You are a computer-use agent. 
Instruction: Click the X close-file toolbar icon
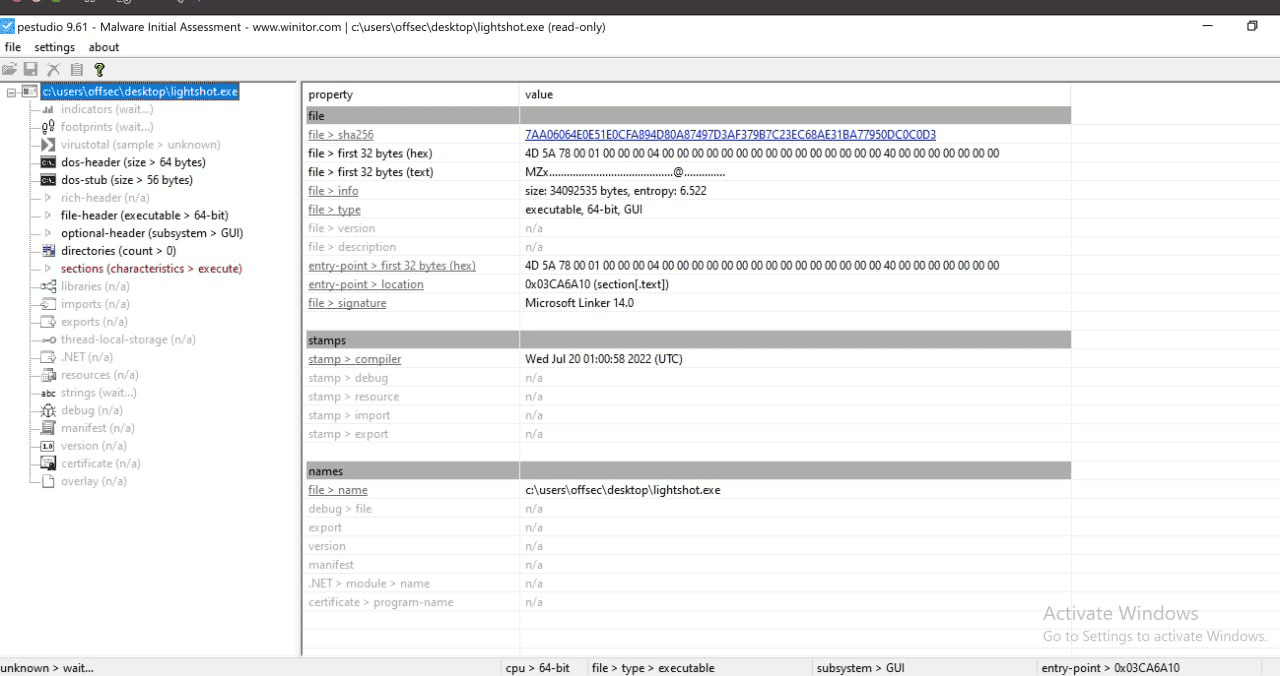[x=53, y=69]
